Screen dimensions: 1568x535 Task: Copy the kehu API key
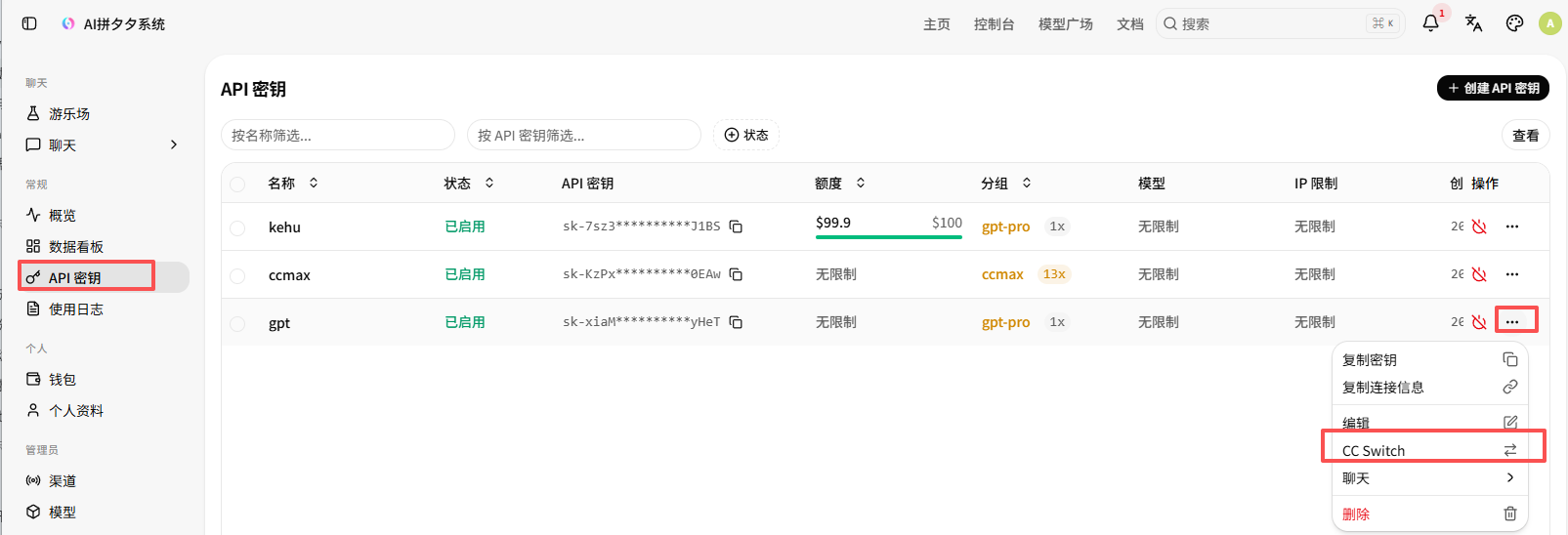736,226
